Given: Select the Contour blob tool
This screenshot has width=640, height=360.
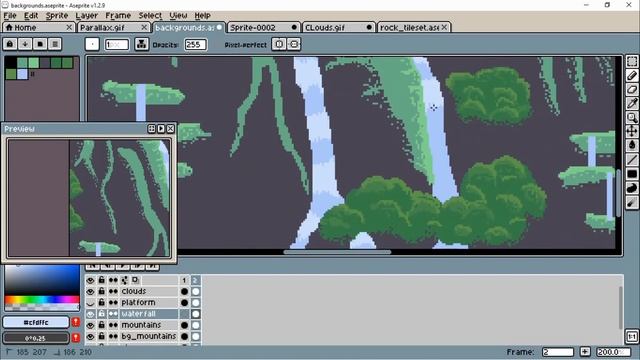Looking at the screenshot, I should (632, 188).
